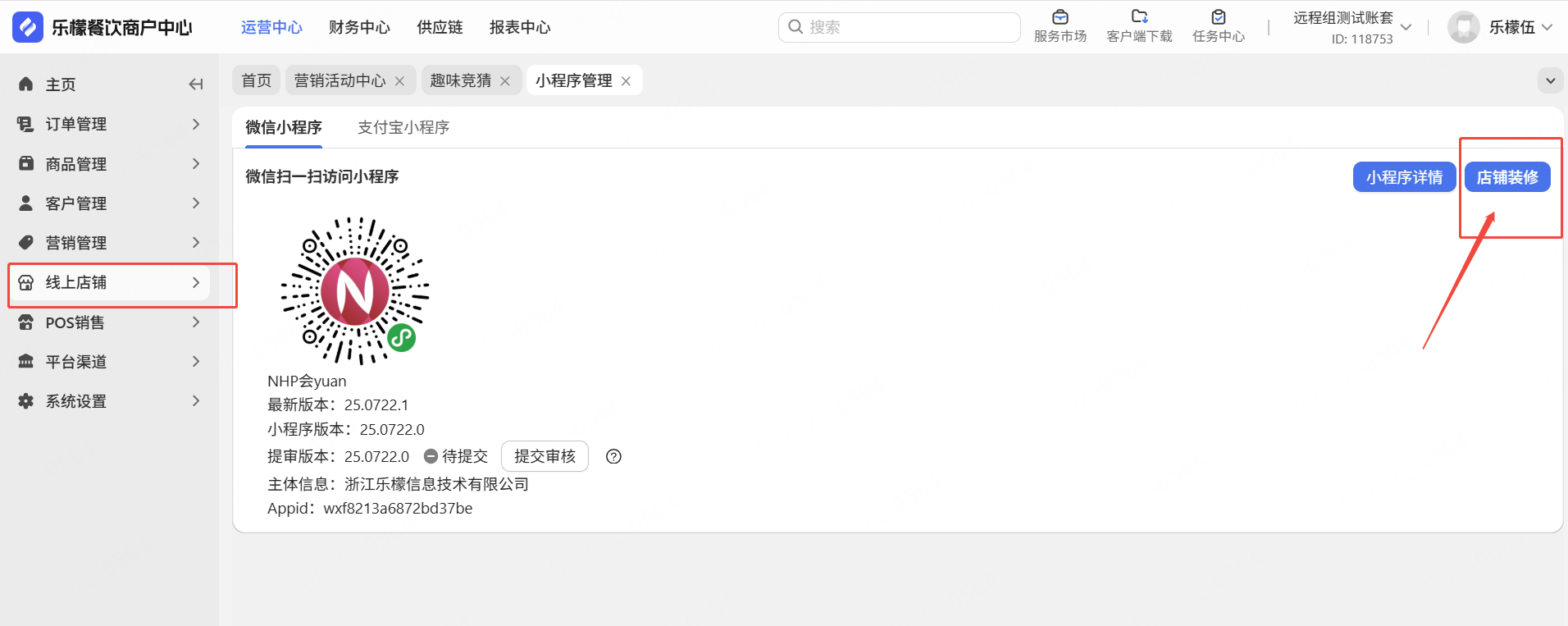Click the search magnifier icon
Viewport: 1568px width, 626px height.
795,27
